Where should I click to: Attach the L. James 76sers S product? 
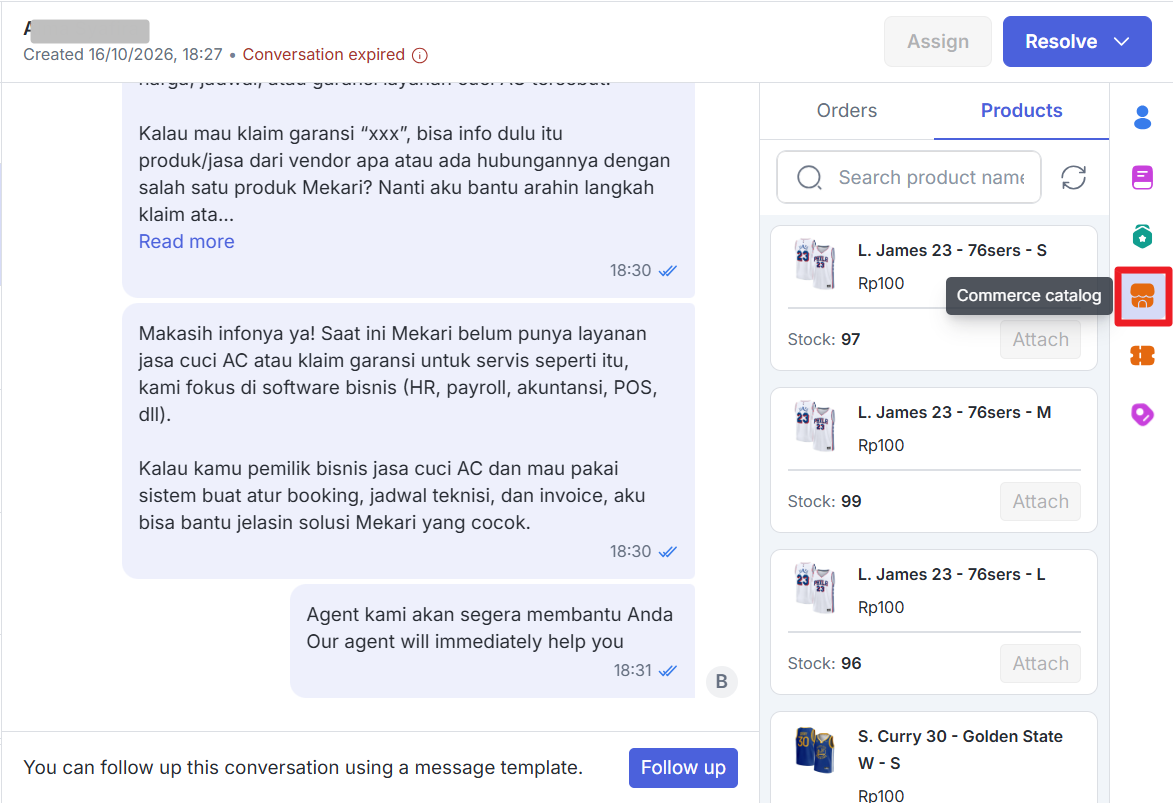coord(1040,340)
